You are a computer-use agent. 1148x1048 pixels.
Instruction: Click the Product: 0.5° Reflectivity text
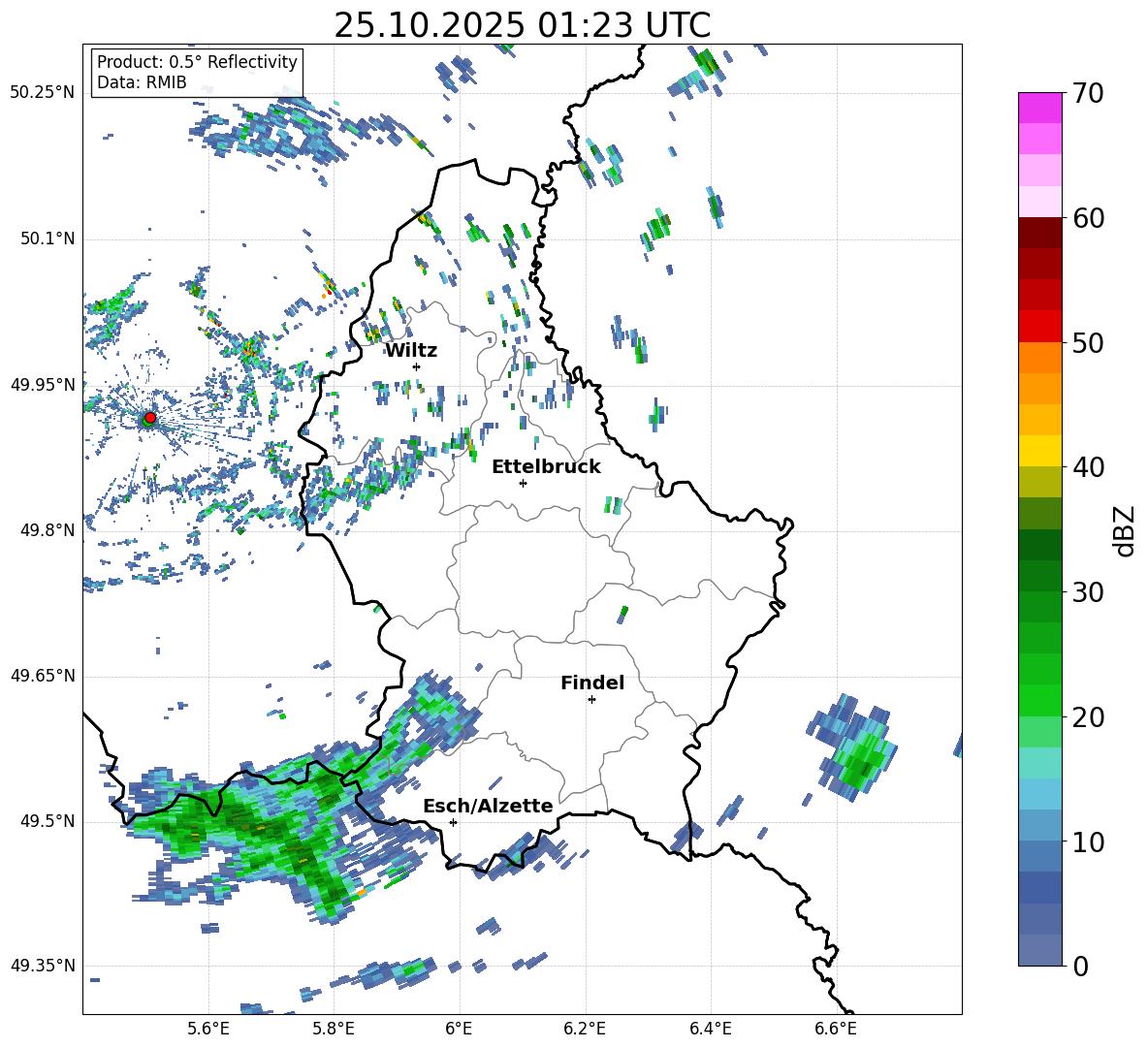coord(197,61)
